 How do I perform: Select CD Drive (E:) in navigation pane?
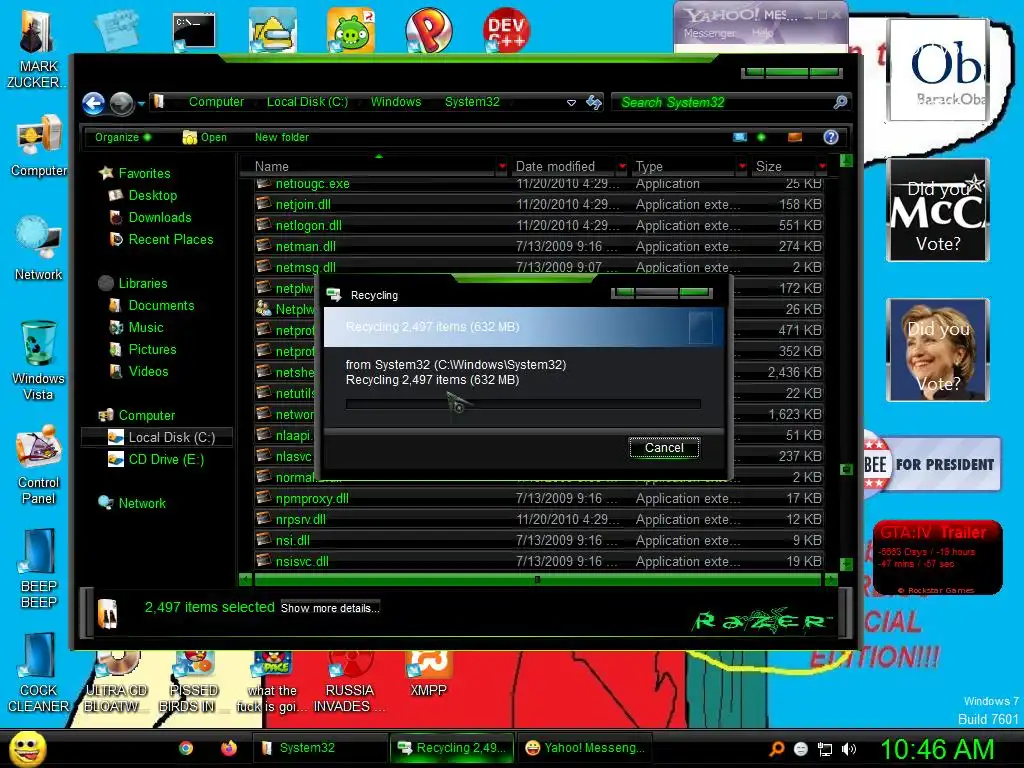(x=166, y=460)
